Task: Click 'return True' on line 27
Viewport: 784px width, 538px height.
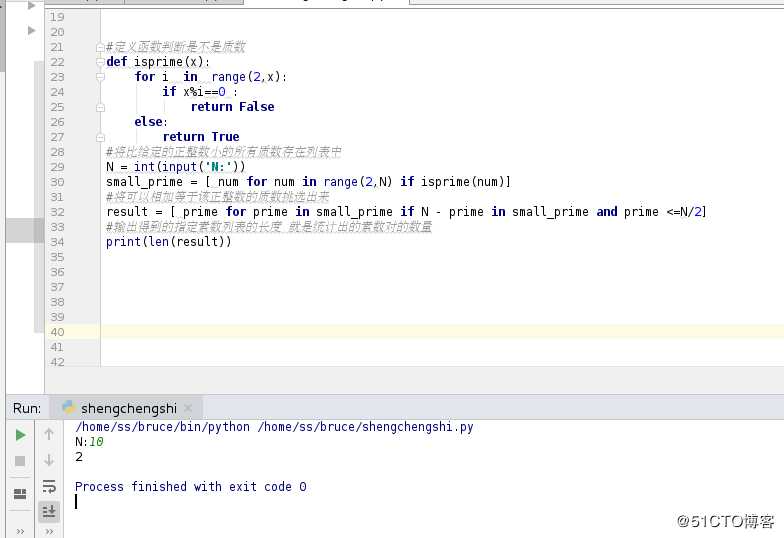Action: pyautogui.click(x=201, y=136)
